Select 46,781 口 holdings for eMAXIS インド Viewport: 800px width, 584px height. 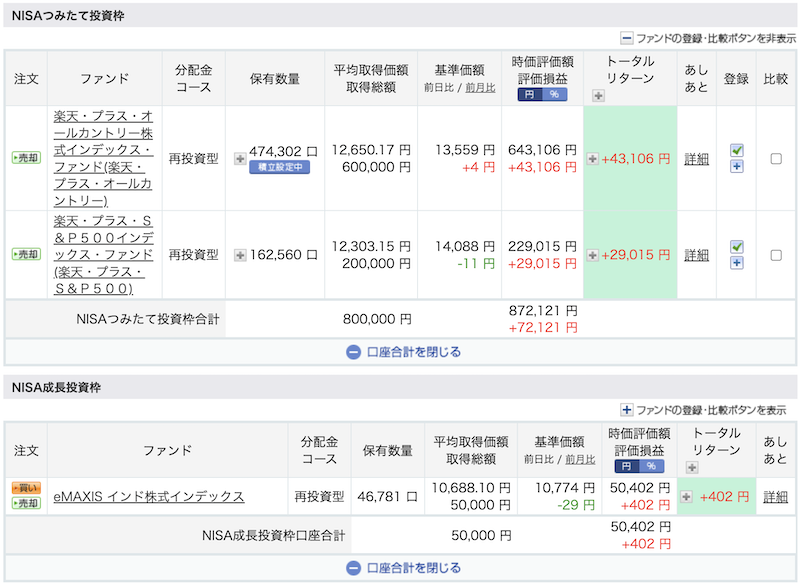[x=388, y=497]
